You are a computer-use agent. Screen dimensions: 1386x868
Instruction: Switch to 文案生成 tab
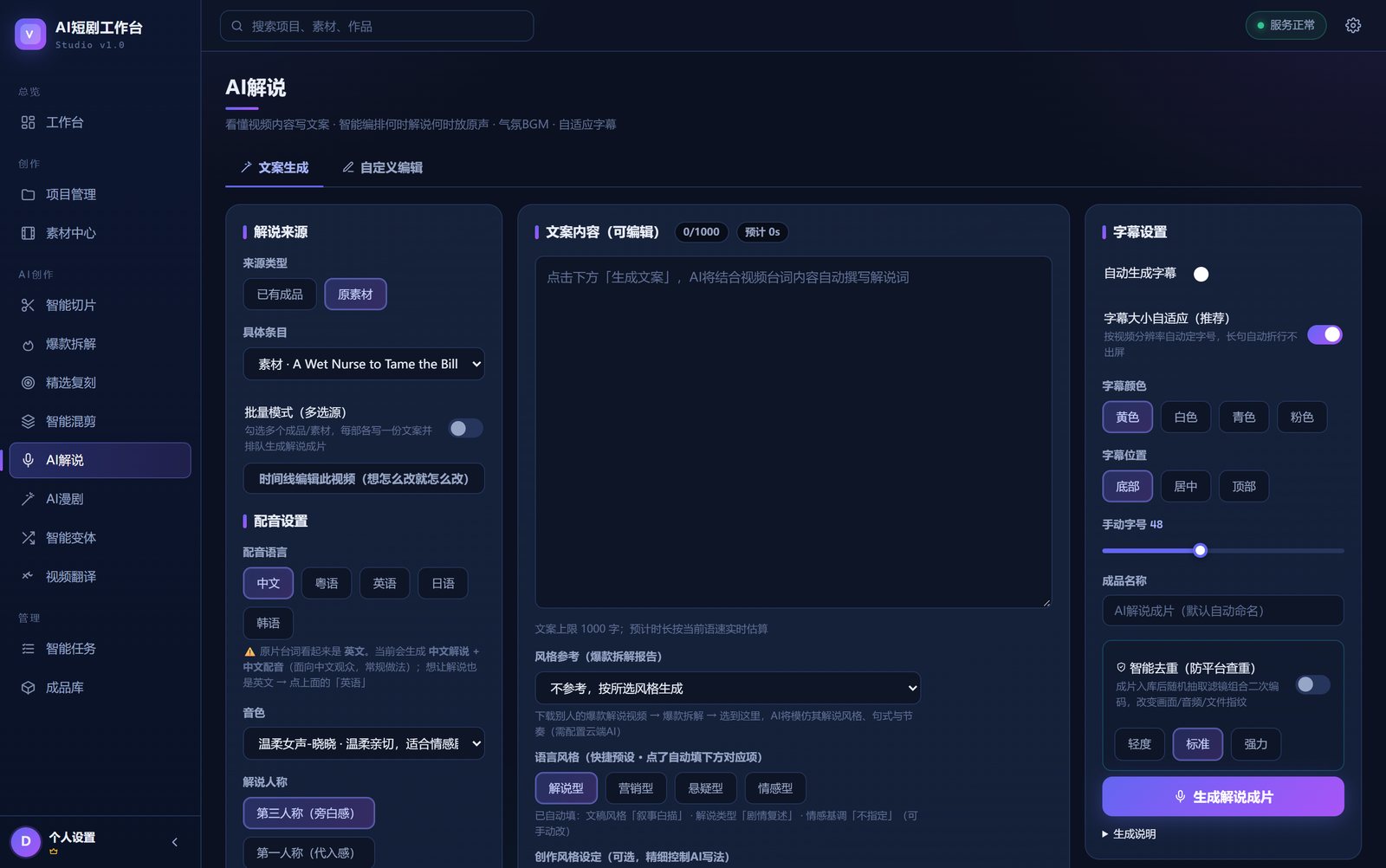point(275,167)
